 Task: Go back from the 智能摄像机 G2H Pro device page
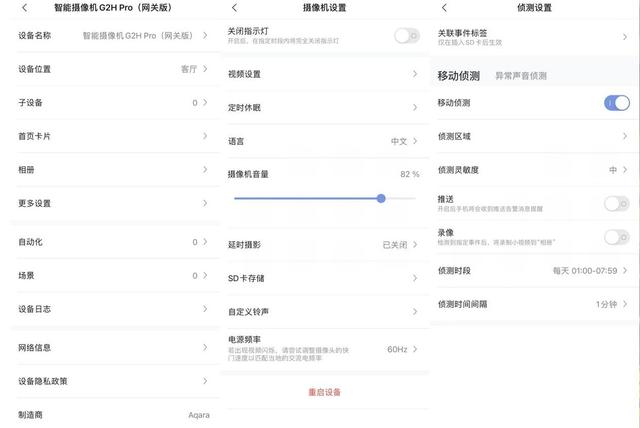coord(24,9)
